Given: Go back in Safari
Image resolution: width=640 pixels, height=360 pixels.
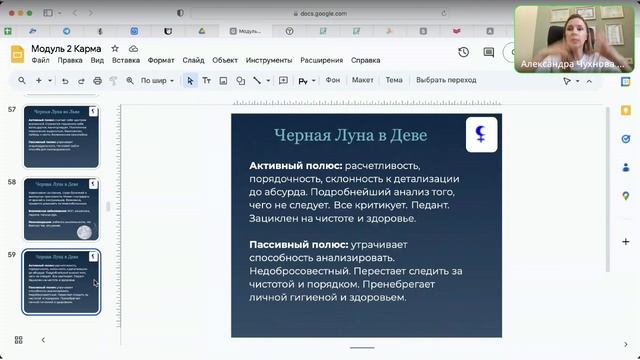Looking at the screenshot, I should [x=75, y=13].
